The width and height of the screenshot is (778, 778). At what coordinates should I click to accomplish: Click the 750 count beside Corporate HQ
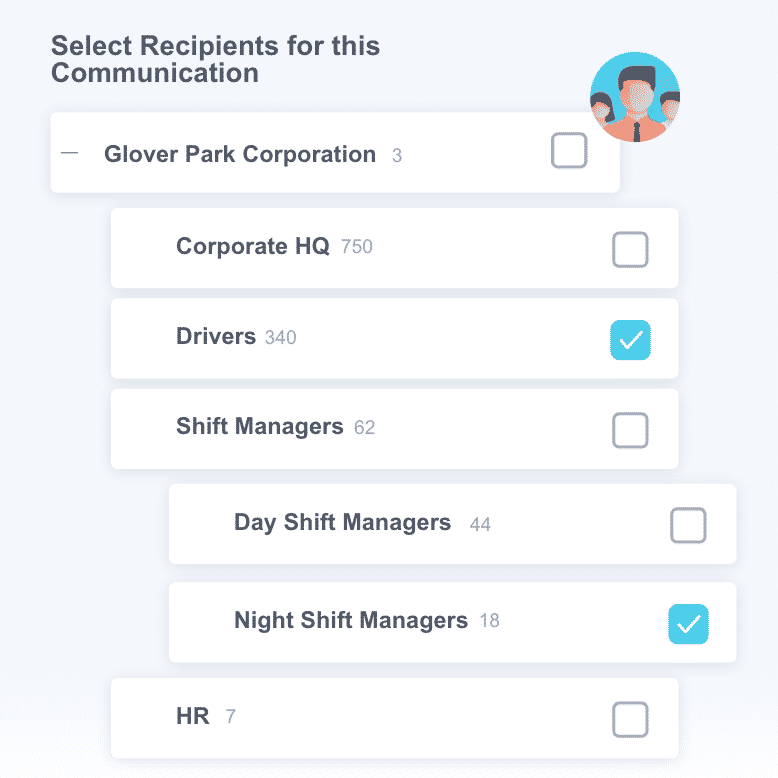tap(357, 247)
